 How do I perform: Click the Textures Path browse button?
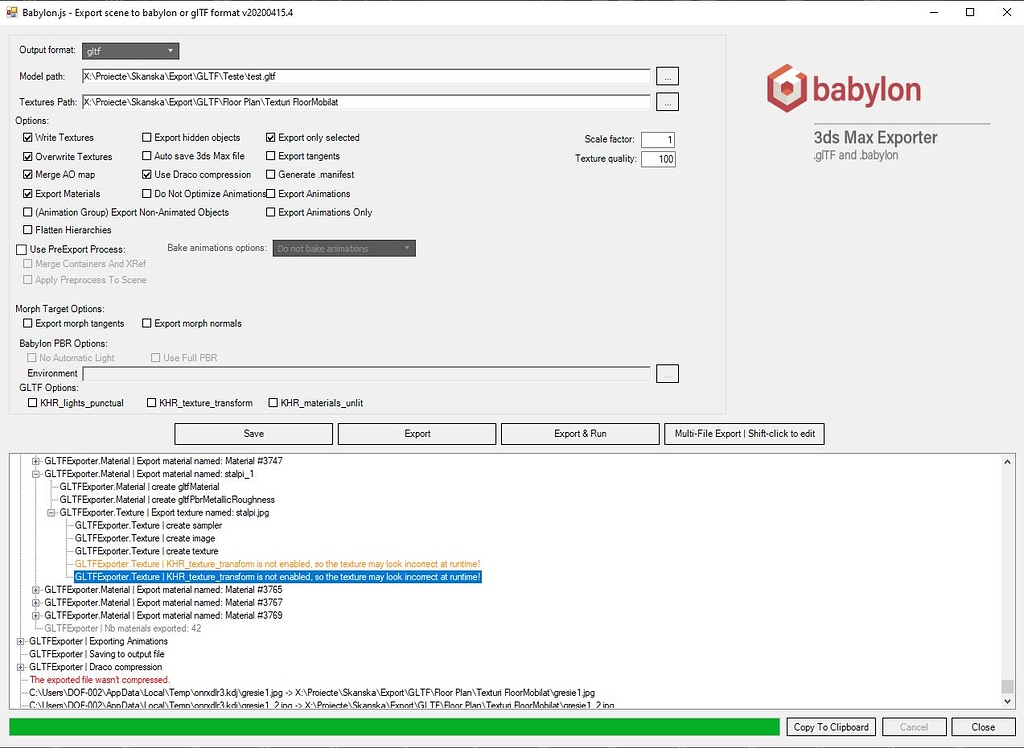coord(667,100)
